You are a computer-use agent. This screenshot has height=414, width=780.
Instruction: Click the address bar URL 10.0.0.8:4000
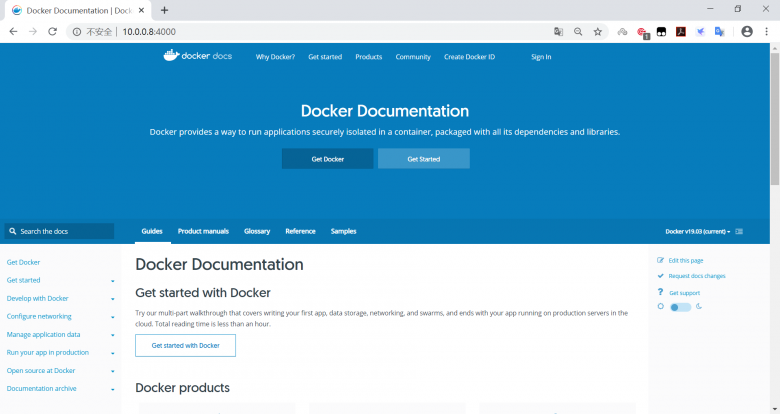(x=149, y=32)
